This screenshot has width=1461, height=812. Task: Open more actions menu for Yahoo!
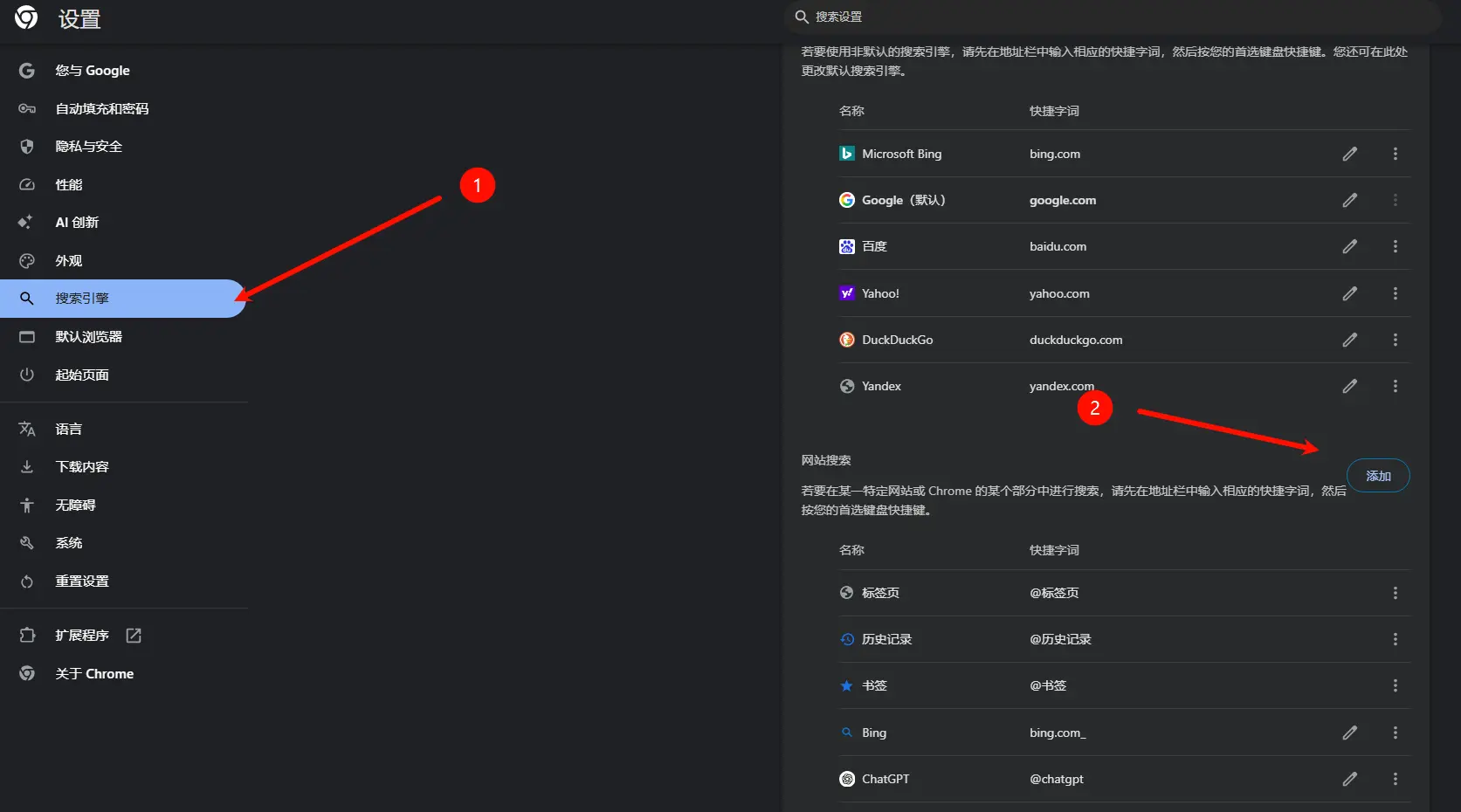coord(1395,293)
